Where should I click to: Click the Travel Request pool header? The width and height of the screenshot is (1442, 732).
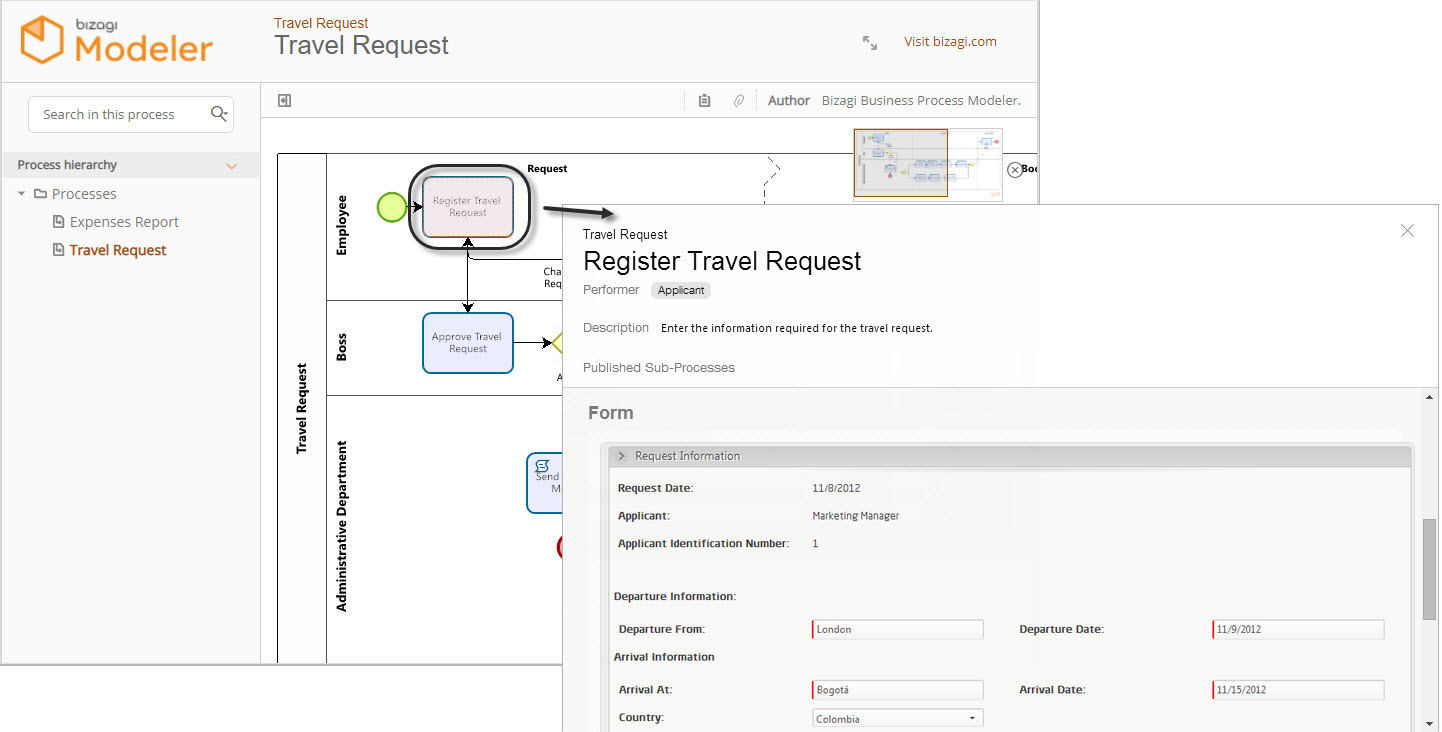pyautogui.click(x=302, y=408)
